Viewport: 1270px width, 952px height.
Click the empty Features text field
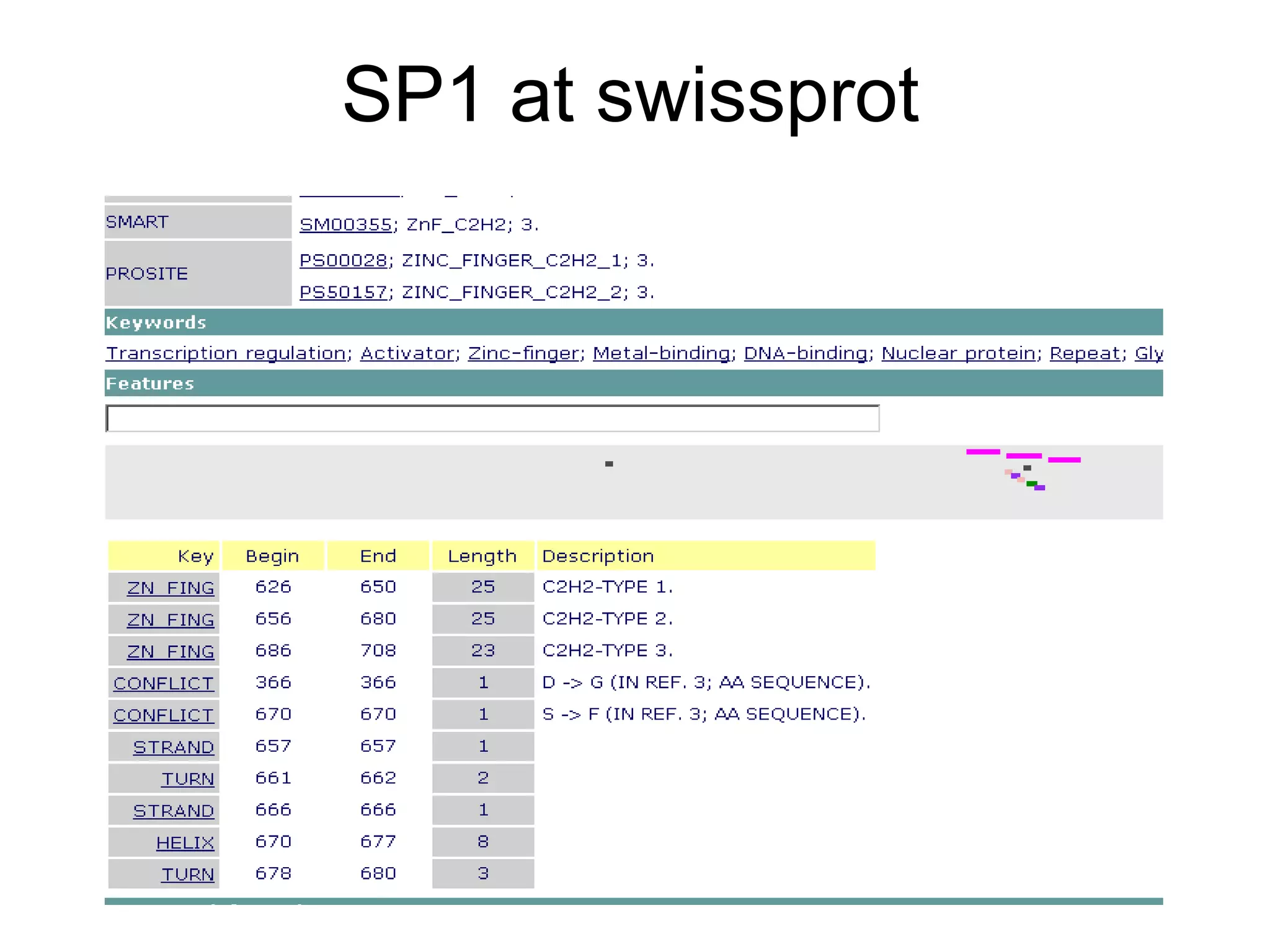click(x=492, y=419)
